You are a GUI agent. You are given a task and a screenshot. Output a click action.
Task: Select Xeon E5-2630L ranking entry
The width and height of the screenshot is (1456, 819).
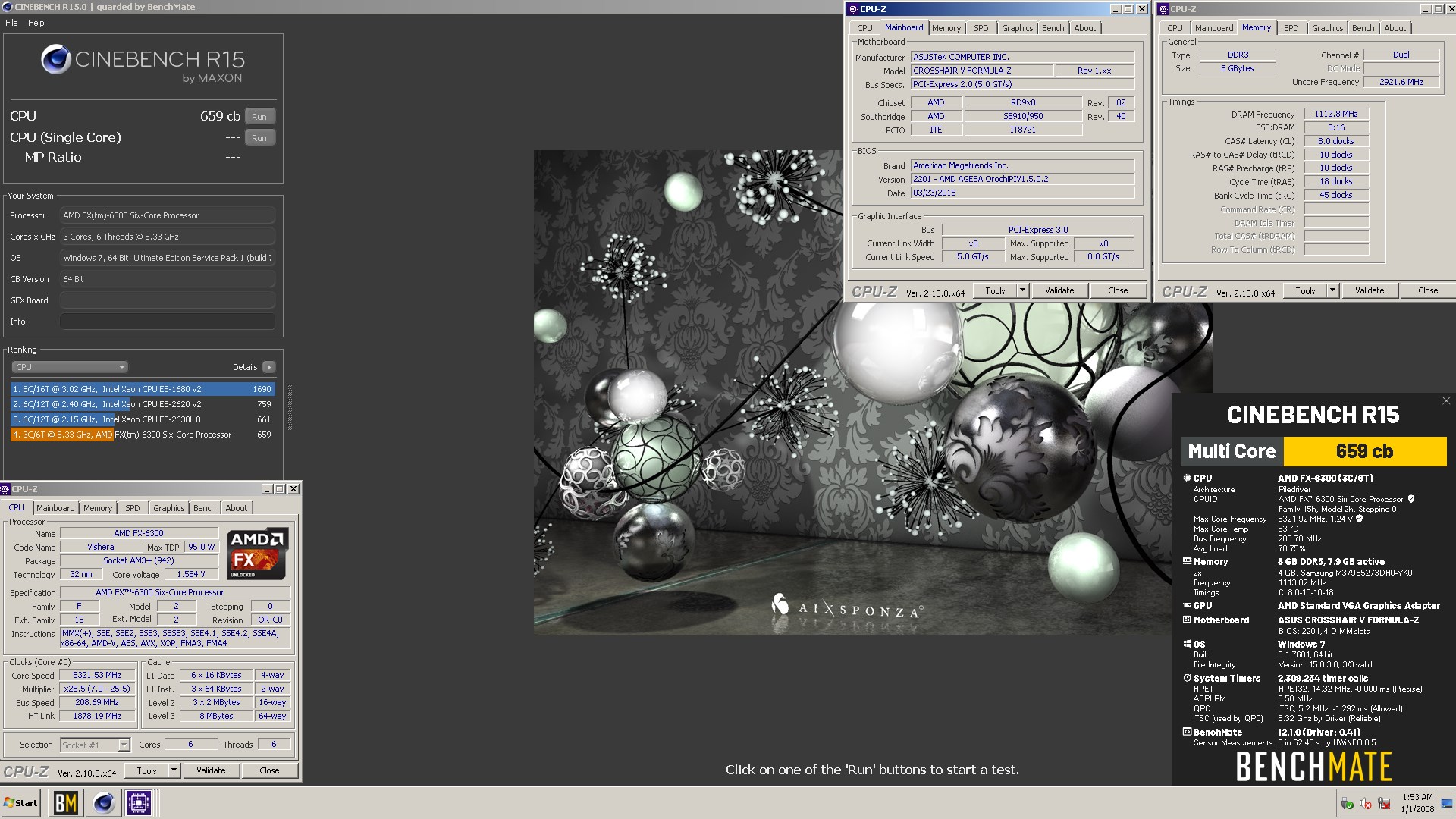click(143, 419)
